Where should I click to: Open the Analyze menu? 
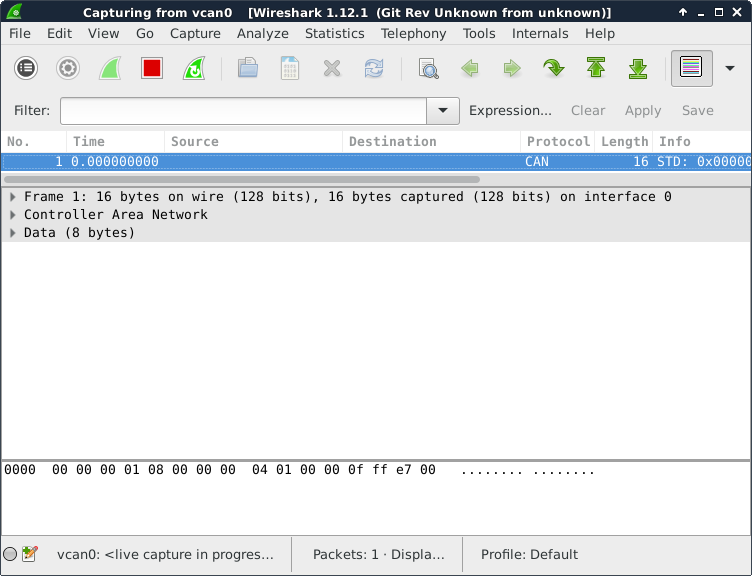coord(263,34)
